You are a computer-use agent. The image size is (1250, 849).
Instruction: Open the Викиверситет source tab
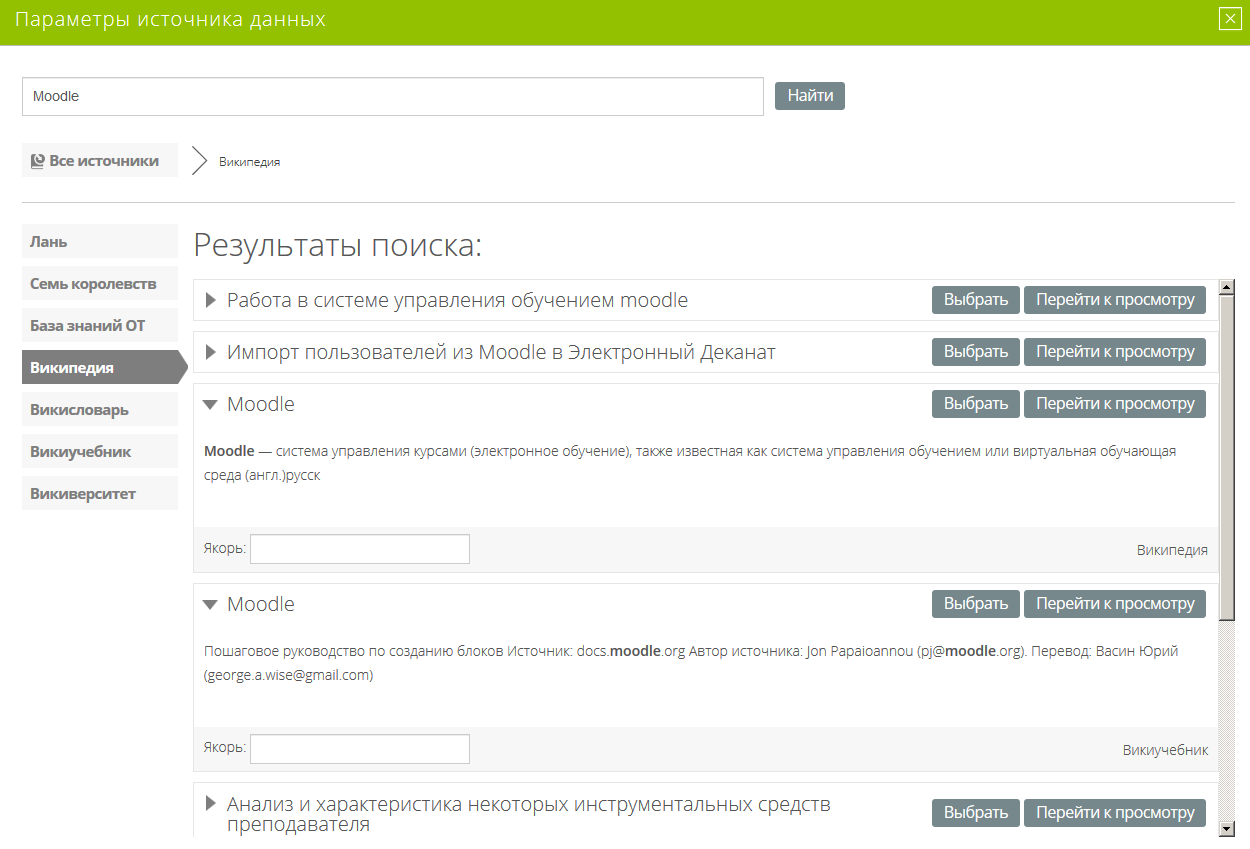[x=99, y=494]
